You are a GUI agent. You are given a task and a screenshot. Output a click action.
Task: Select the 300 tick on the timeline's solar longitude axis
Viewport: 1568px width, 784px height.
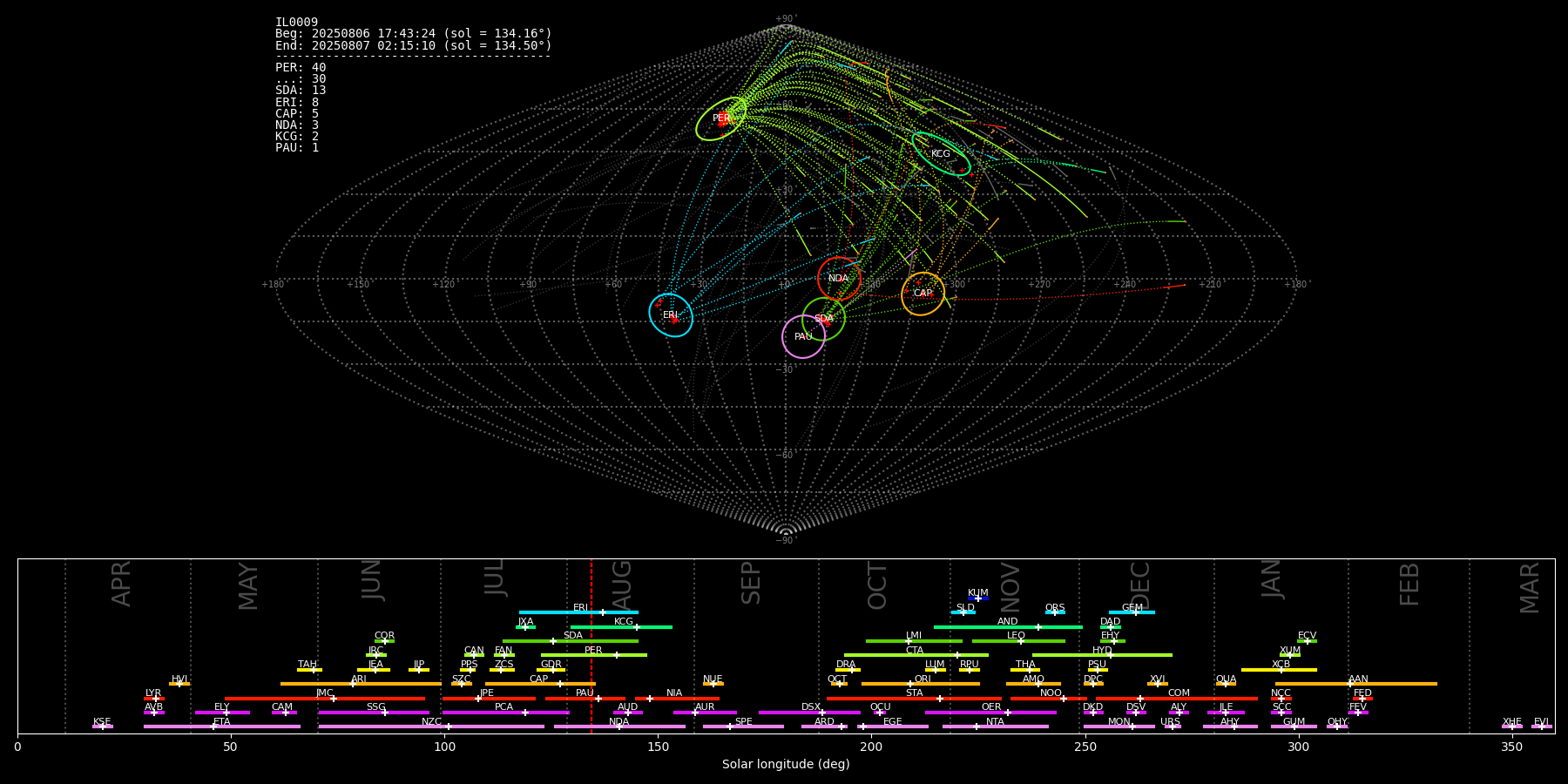1298,747
